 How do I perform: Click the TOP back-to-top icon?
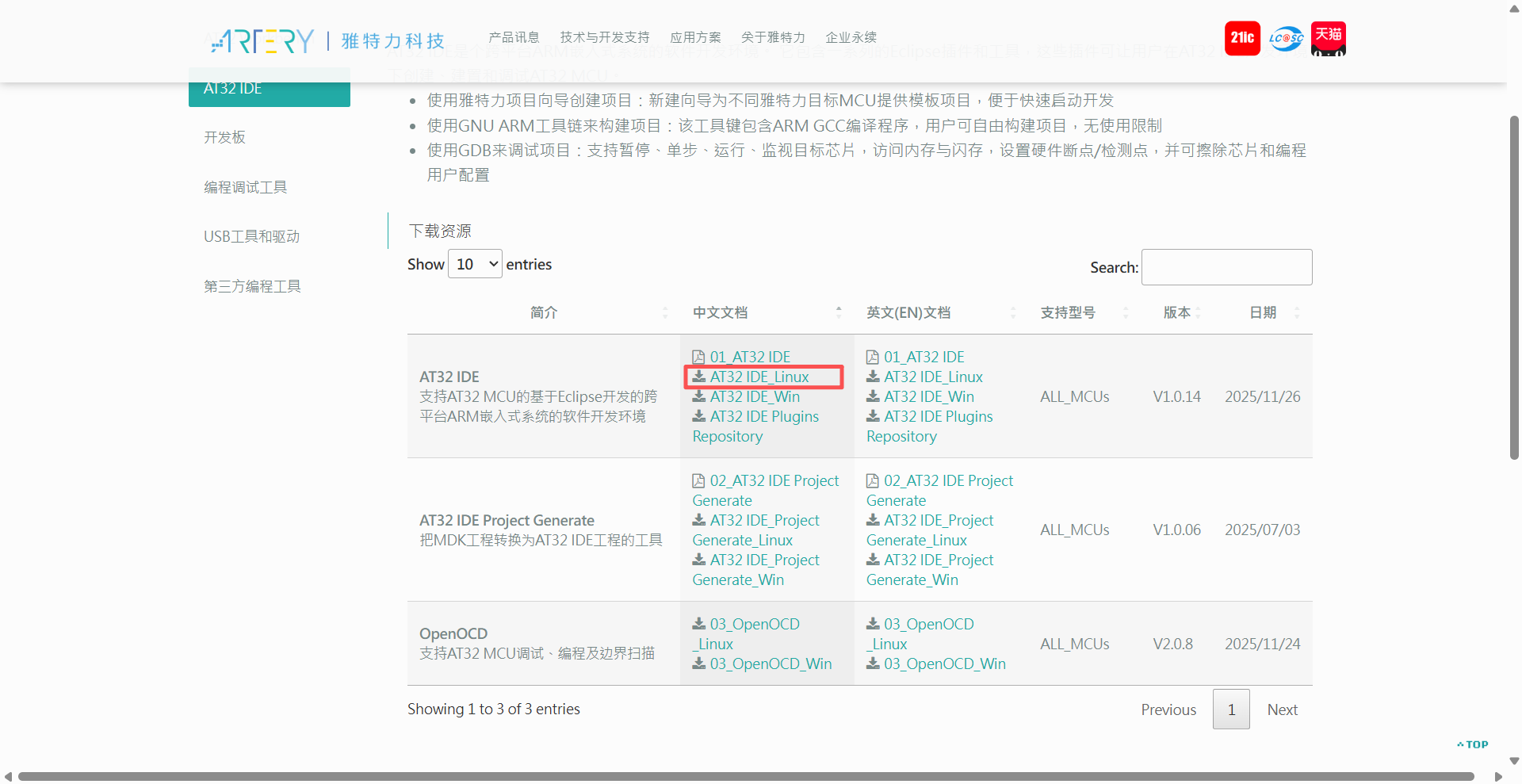[x=1473, y=744]
